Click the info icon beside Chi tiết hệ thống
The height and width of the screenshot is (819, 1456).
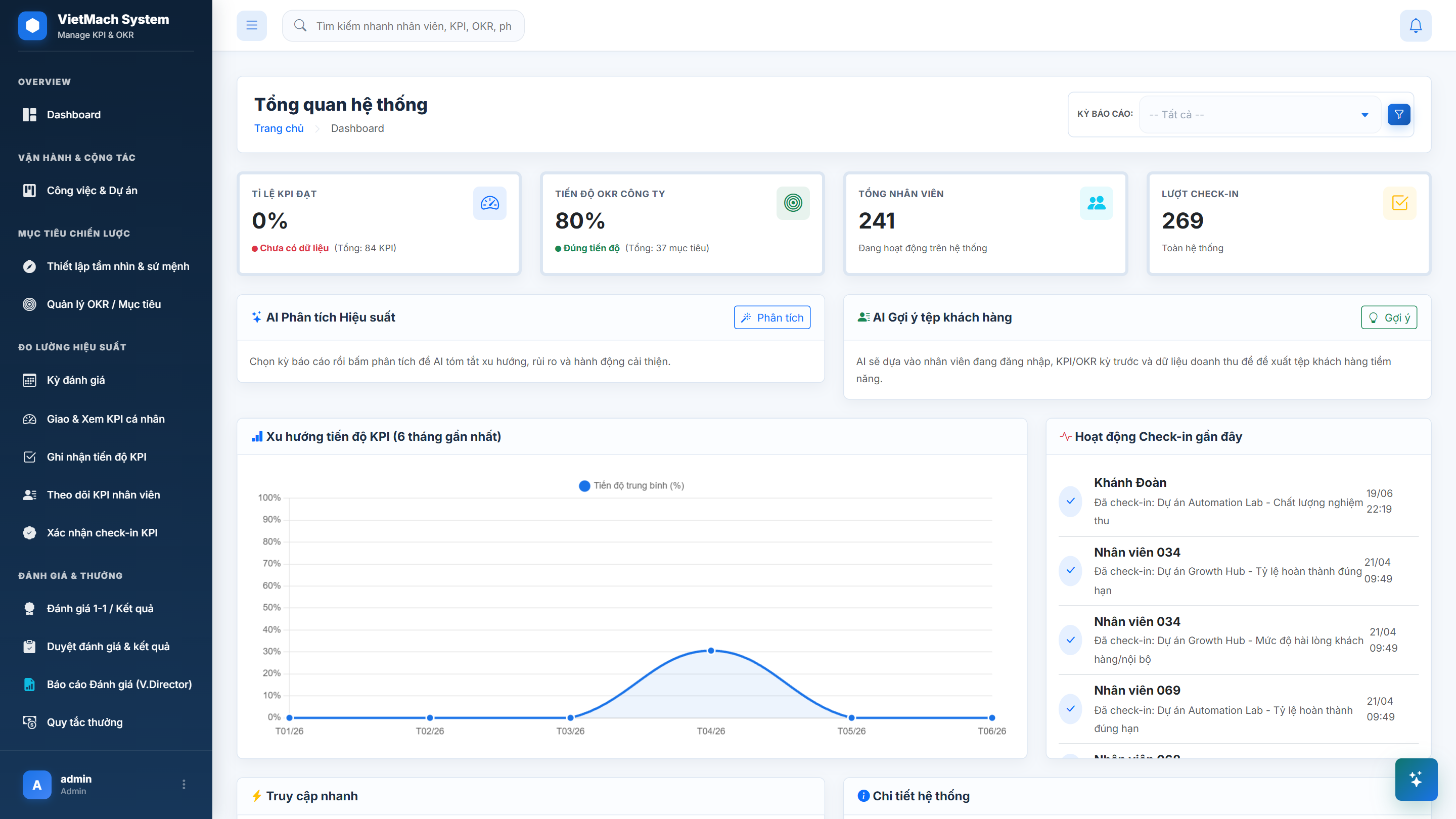[863, 796]
